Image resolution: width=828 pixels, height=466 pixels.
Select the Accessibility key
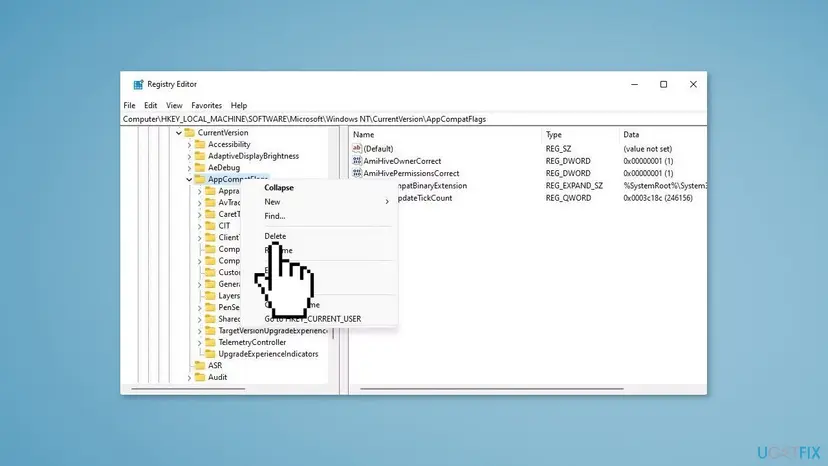(x=229, y=144)
